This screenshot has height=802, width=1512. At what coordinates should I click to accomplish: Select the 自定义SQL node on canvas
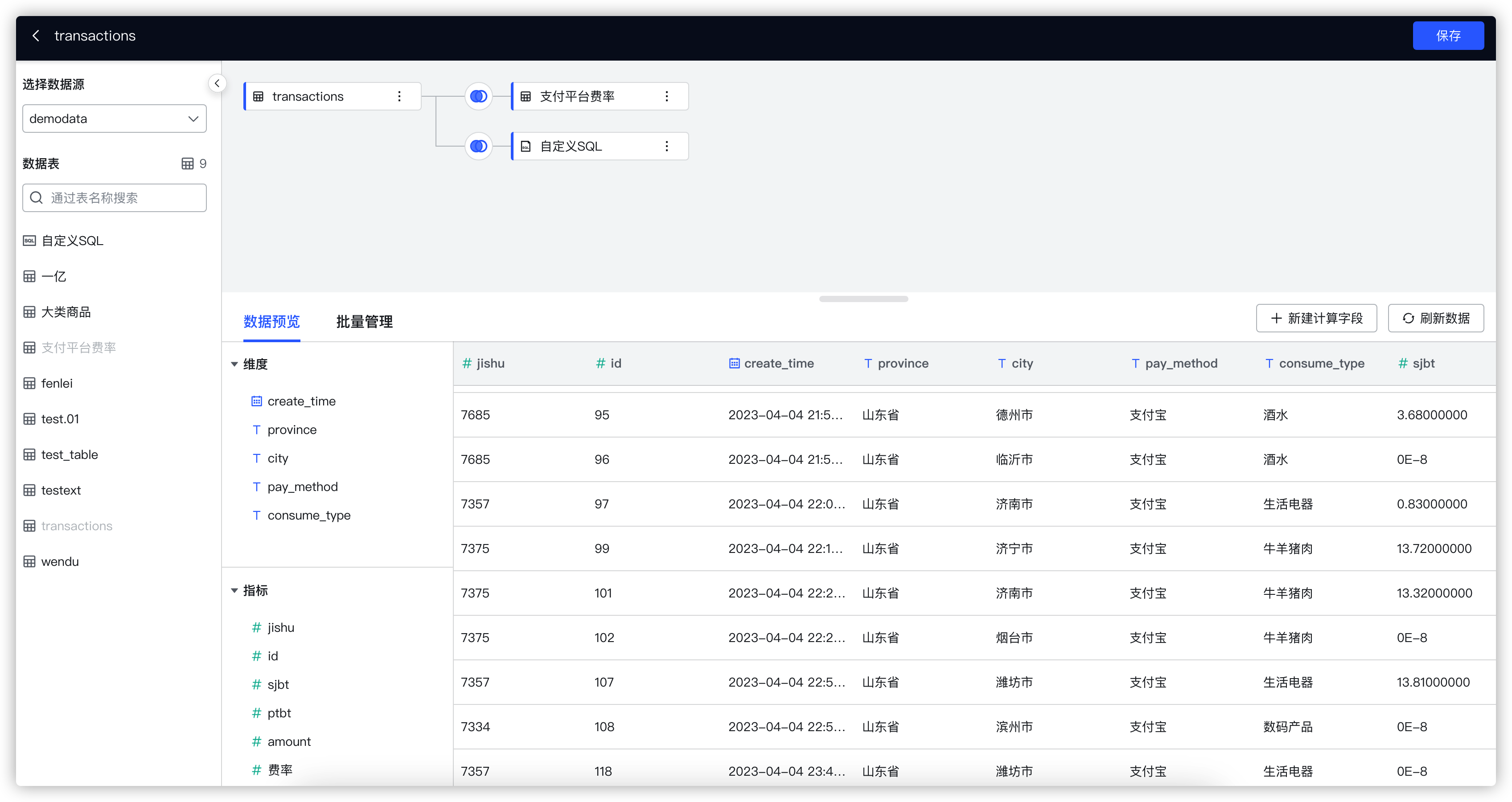(x=599, y=146)
